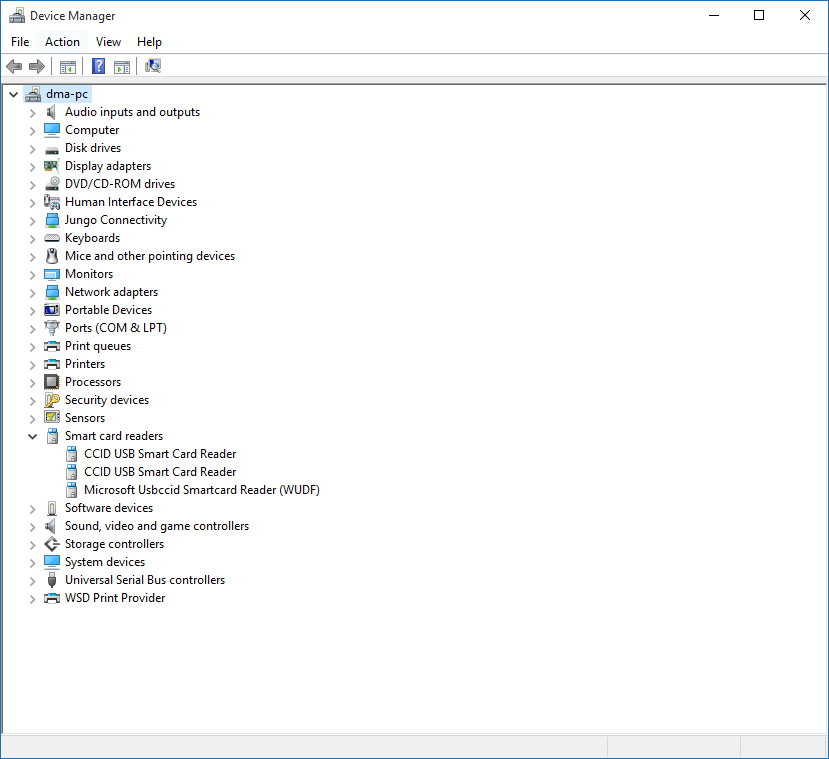829x759 pixels.
Task: Expand the Security devices category
Action: pyautogui.click(x=33, y=400)
